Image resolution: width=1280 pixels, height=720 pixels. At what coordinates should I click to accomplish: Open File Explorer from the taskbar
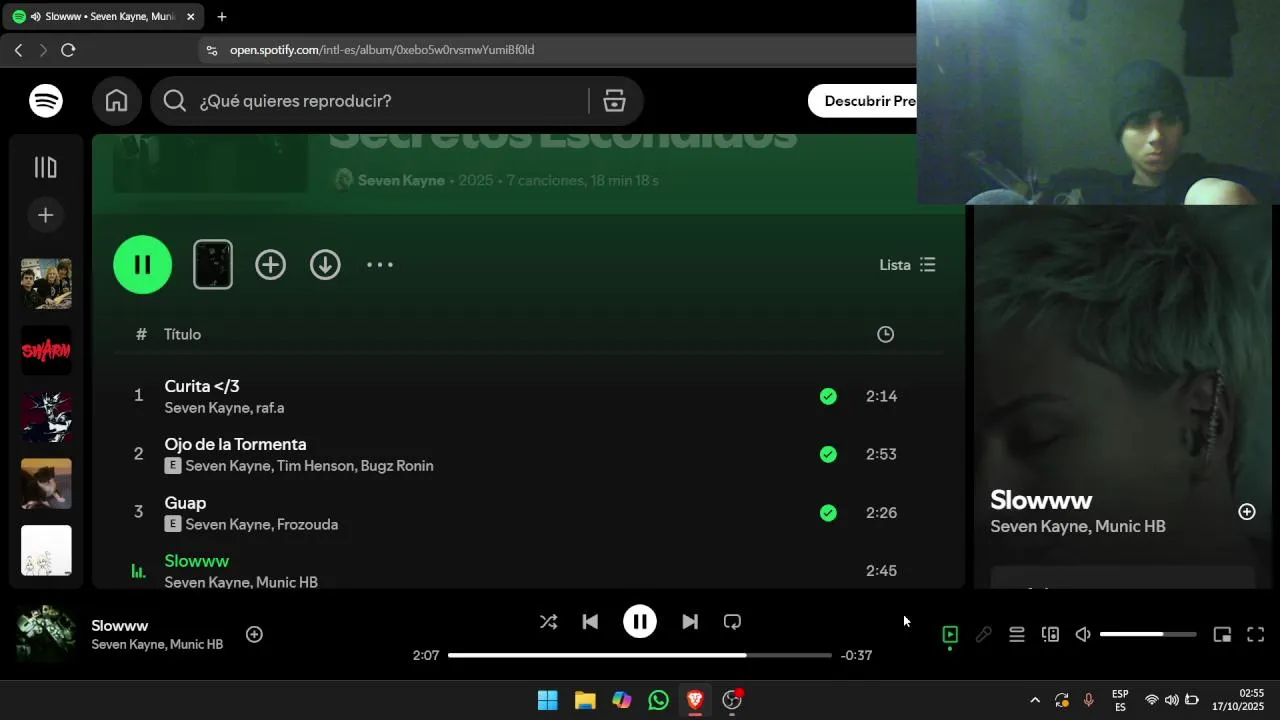pos(585,700)
